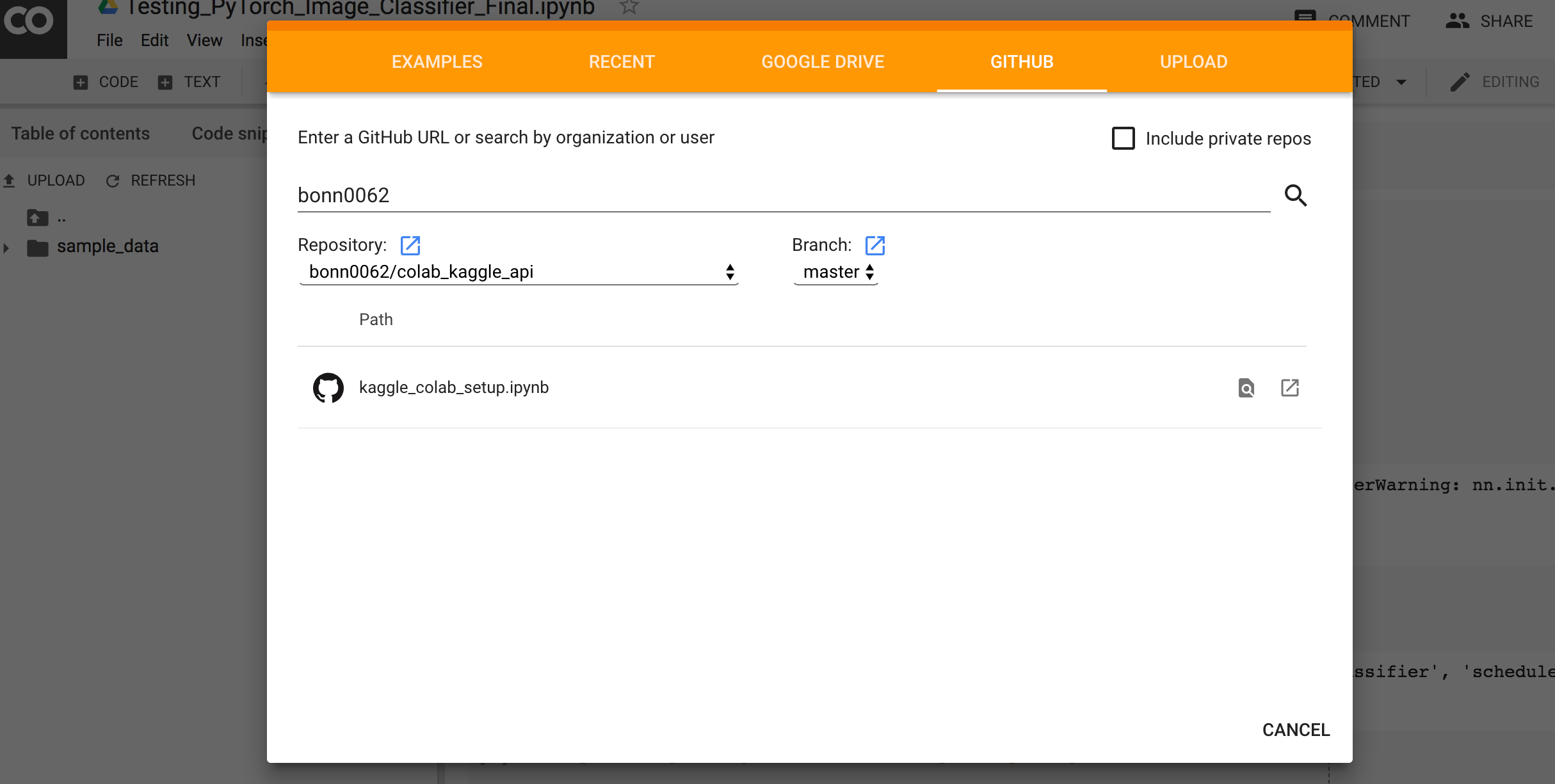Screen dimensions: 1555x784
Task: Click the share people icon
Action: click(1458, 21)
